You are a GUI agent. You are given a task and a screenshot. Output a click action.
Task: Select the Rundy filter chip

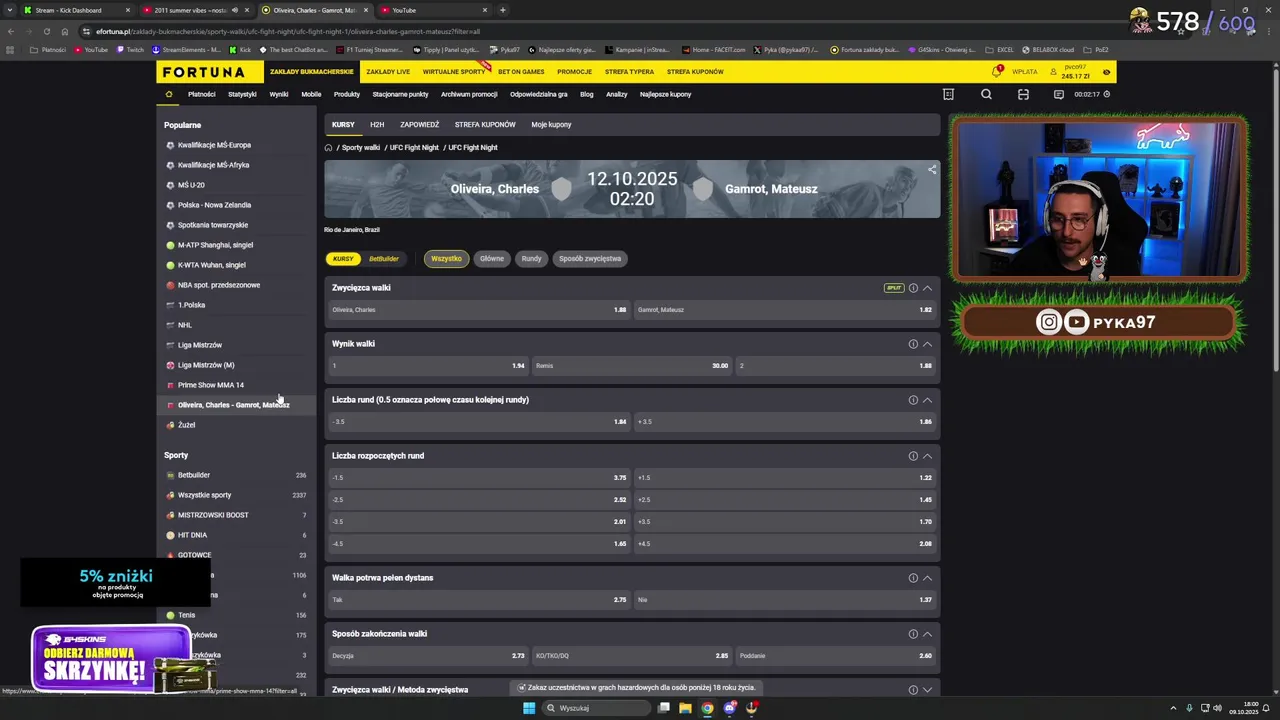click(x=531, y=258)
